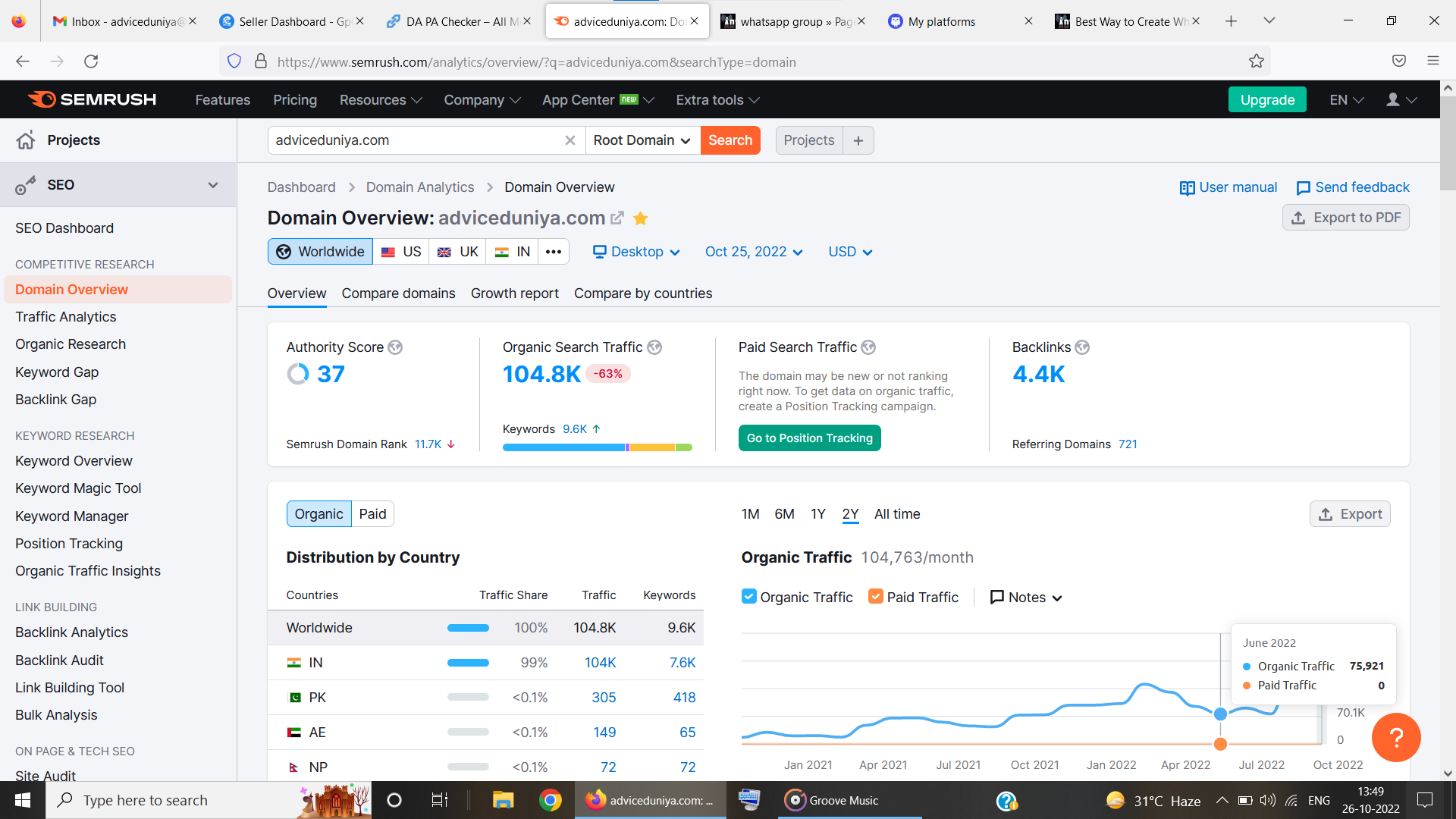Open new browser tab with plus
Image resolution: width=1456 pixels, height=819 pixels.
point(1231,21)
